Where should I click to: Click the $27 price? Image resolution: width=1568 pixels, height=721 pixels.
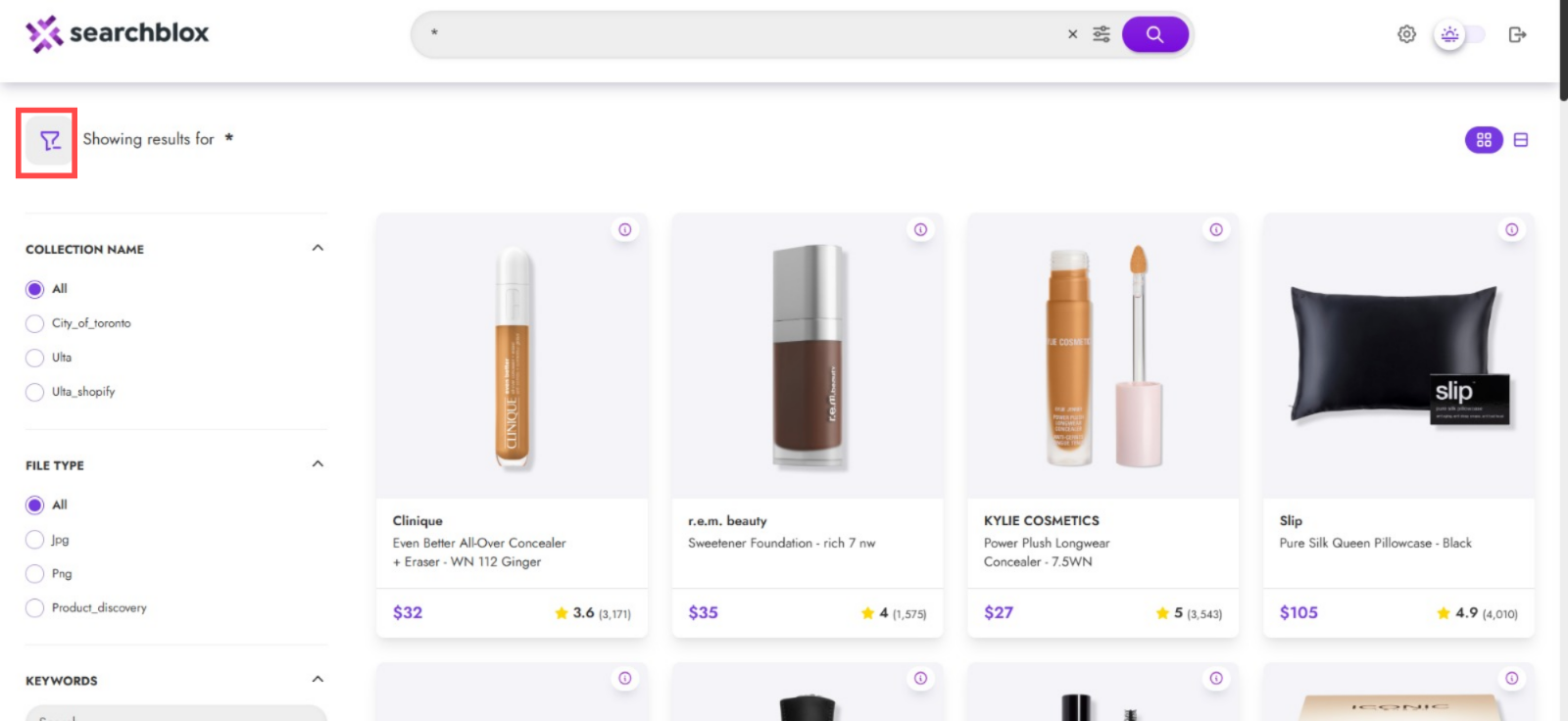(999, 612)
